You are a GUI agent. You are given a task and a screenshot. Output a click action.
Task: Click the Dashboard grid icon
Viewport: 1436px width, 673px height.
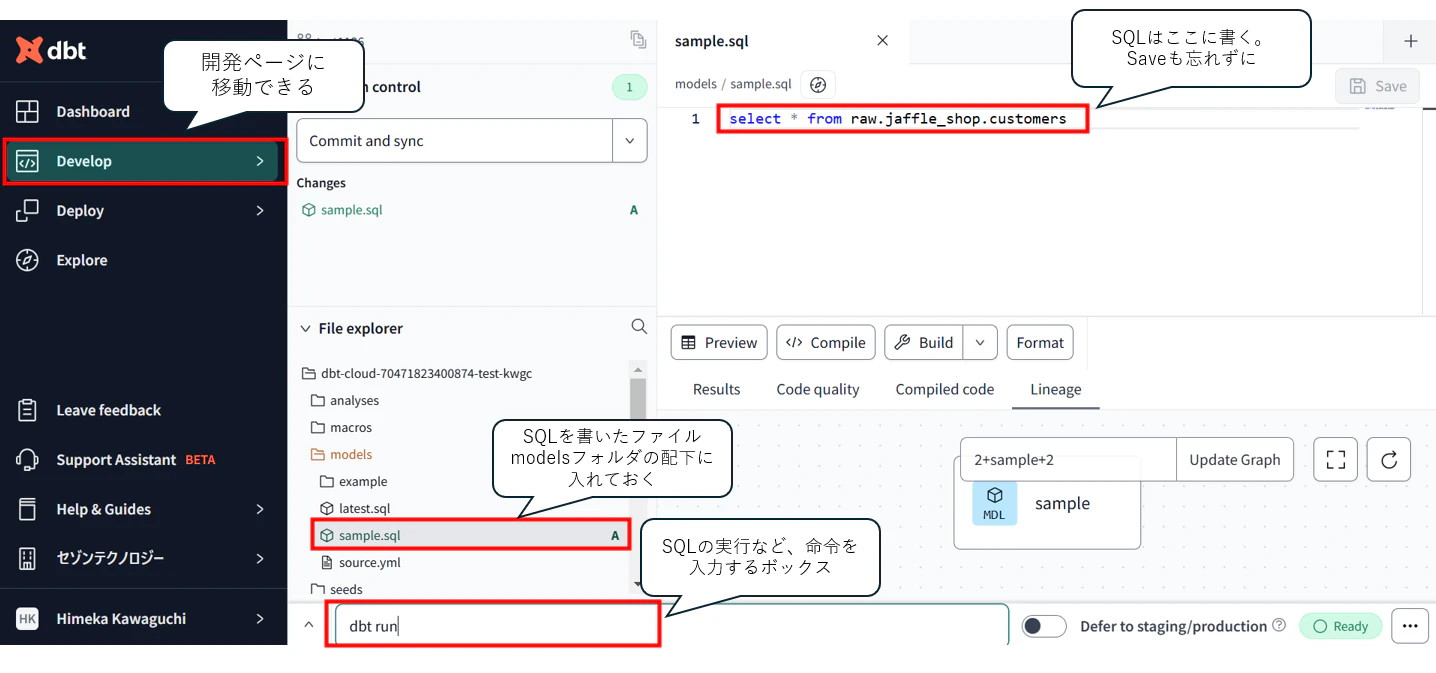[27, 111]
